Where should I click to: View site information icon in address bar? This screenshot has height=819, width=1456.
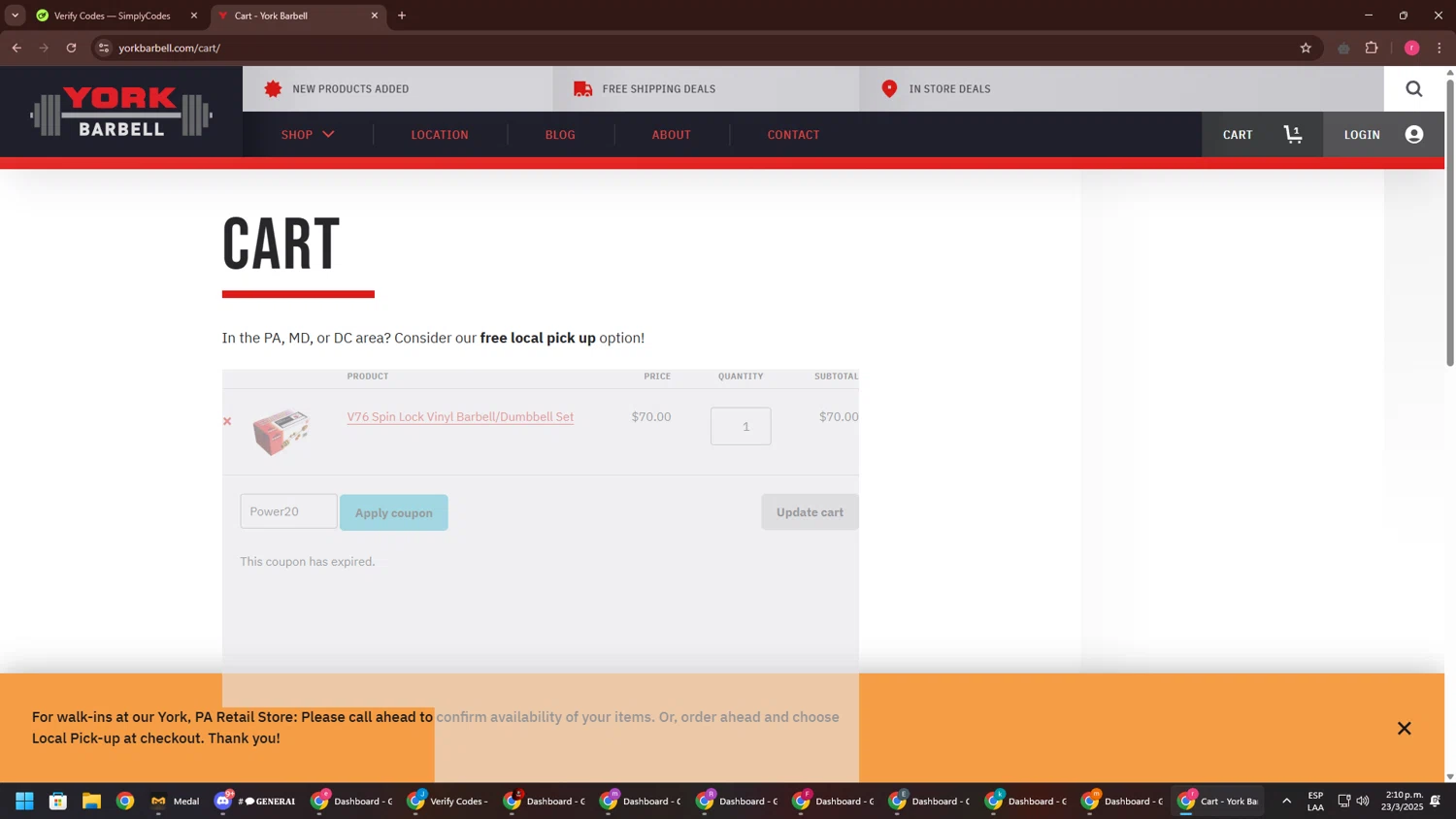click(104, 48)
